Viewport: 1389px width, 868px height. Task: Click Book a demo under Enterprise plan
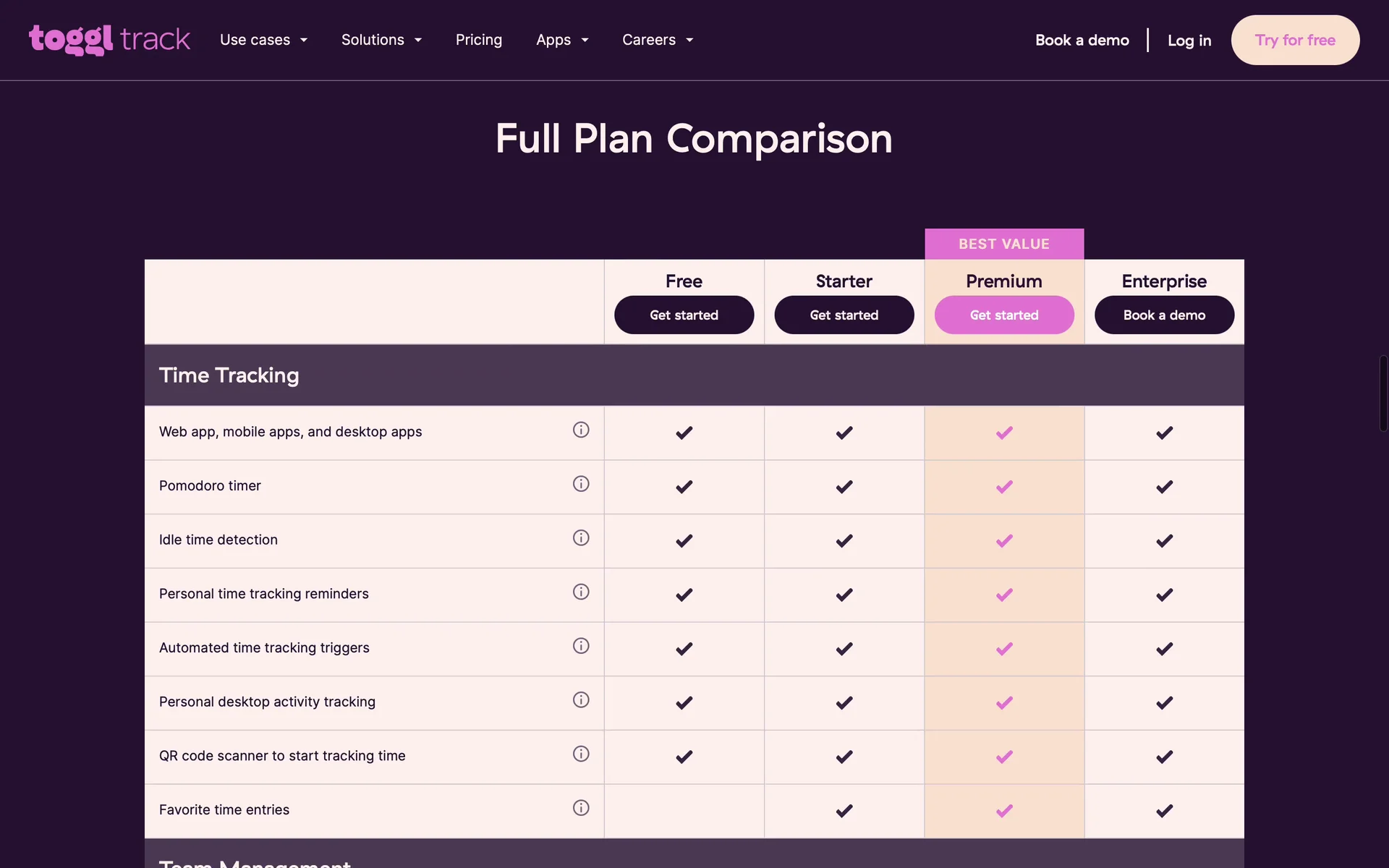1164,315
